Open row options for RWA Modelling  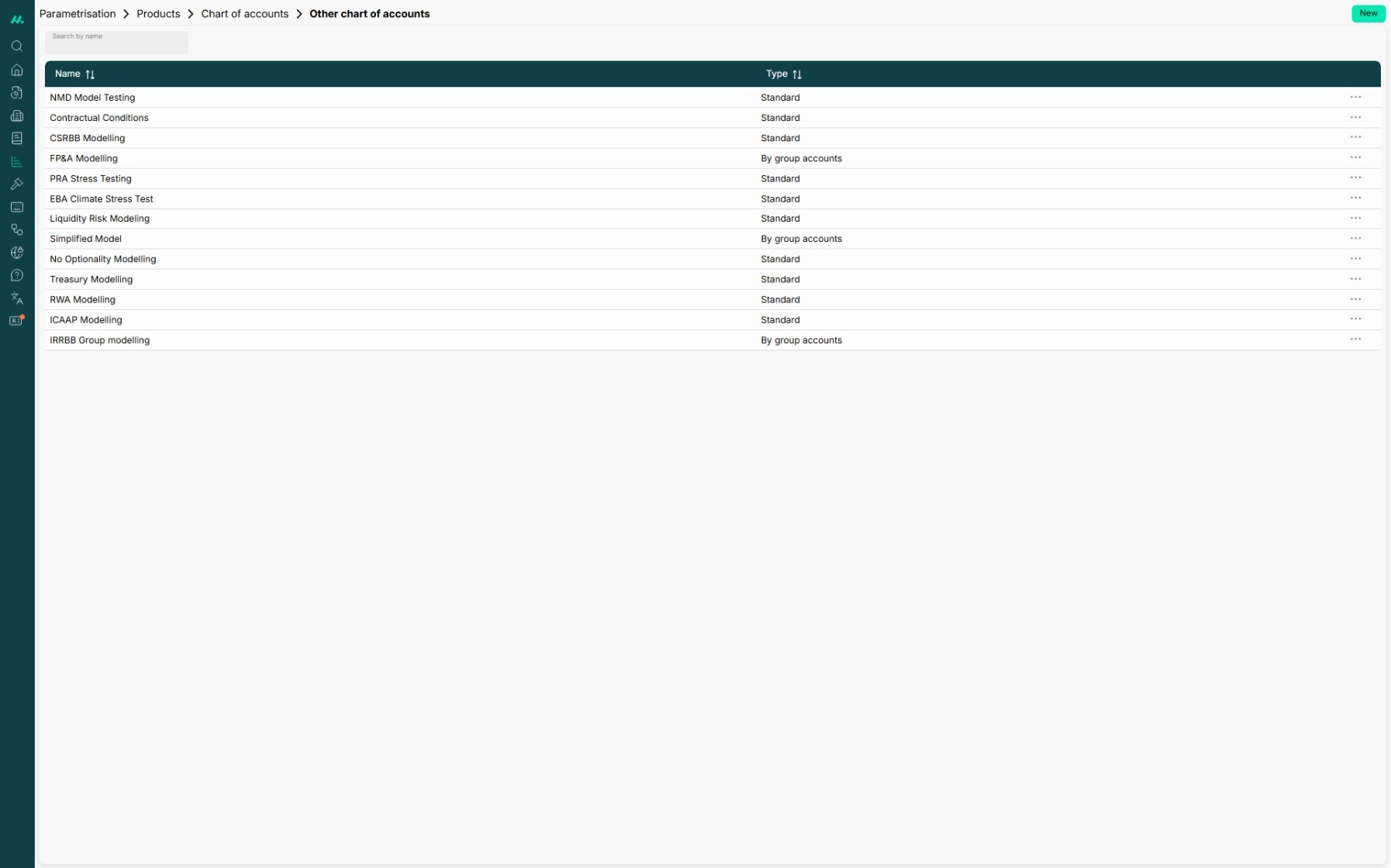click(x=1355, y=299)
